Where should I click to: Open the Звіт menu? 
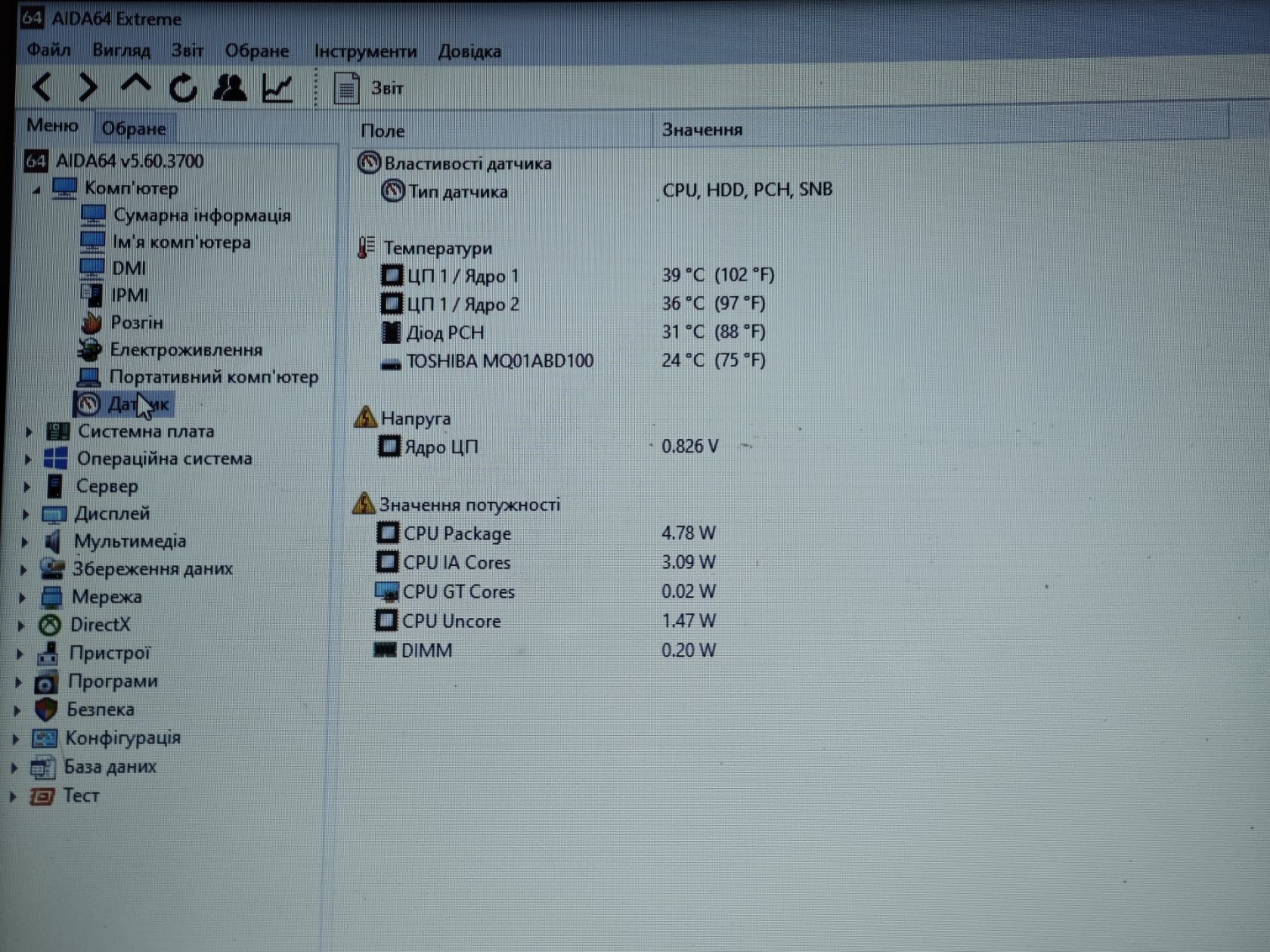[x=187, y=51]
